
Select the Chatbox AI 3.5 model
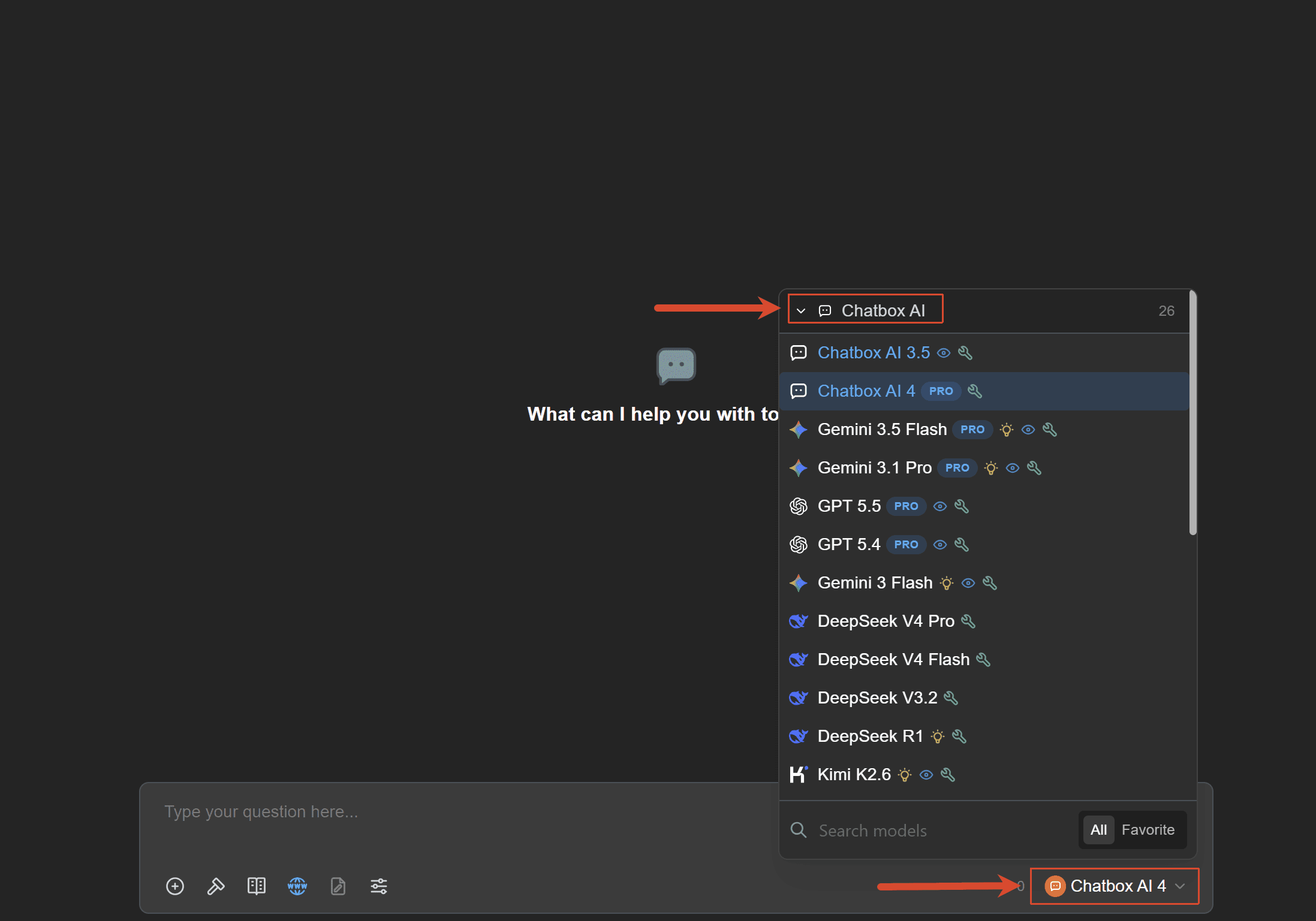coord(984,353)
